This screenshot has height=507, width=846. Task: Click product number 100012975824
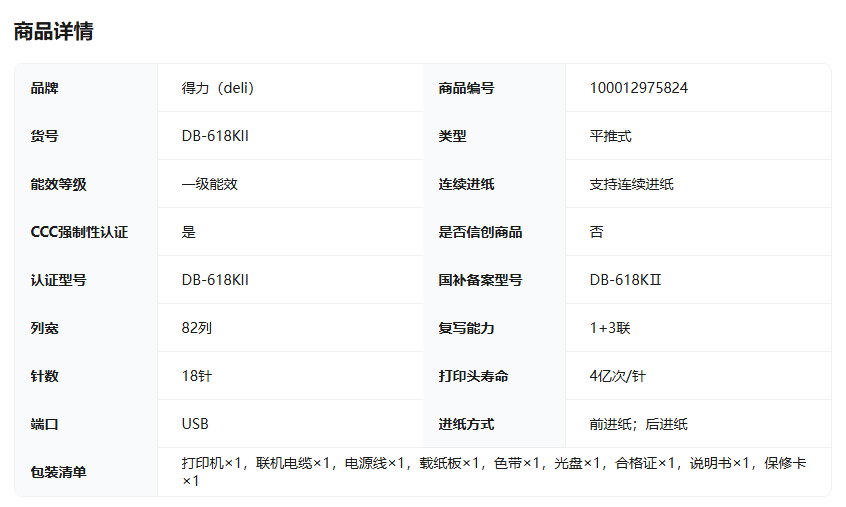[x=639, y=88]
